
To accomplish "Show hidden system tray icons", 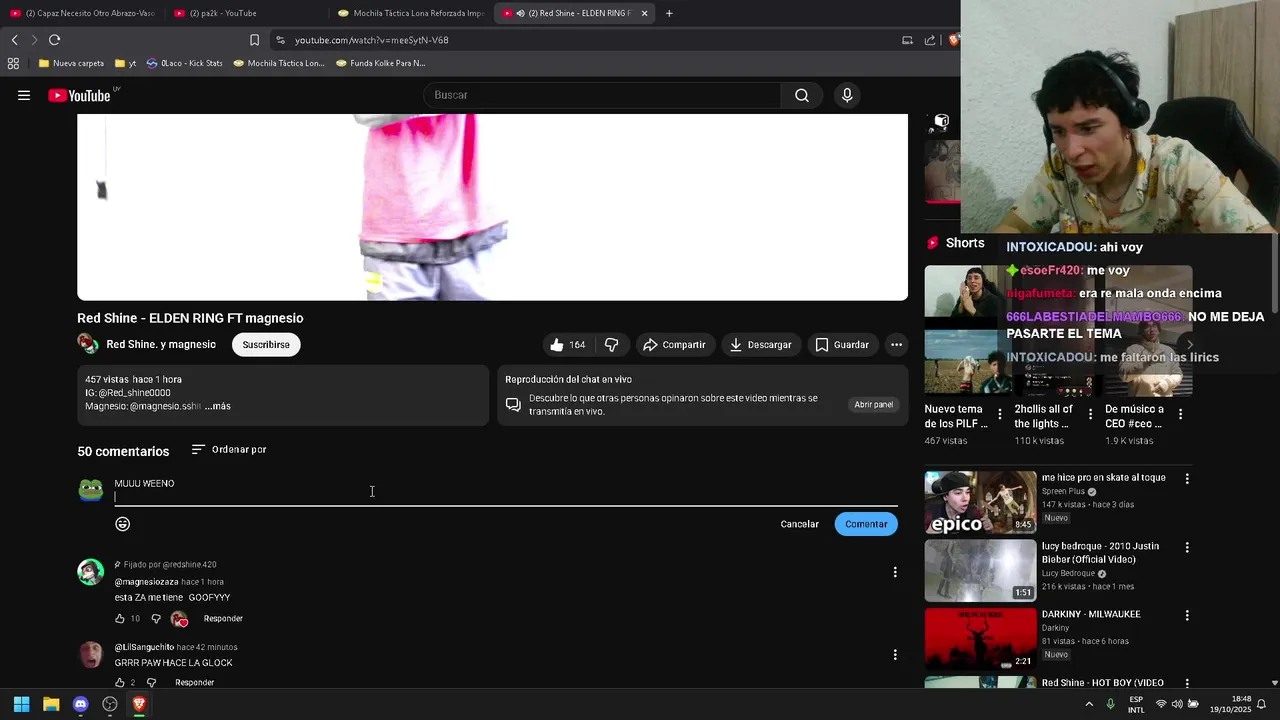I will (x=1089, y=704).
